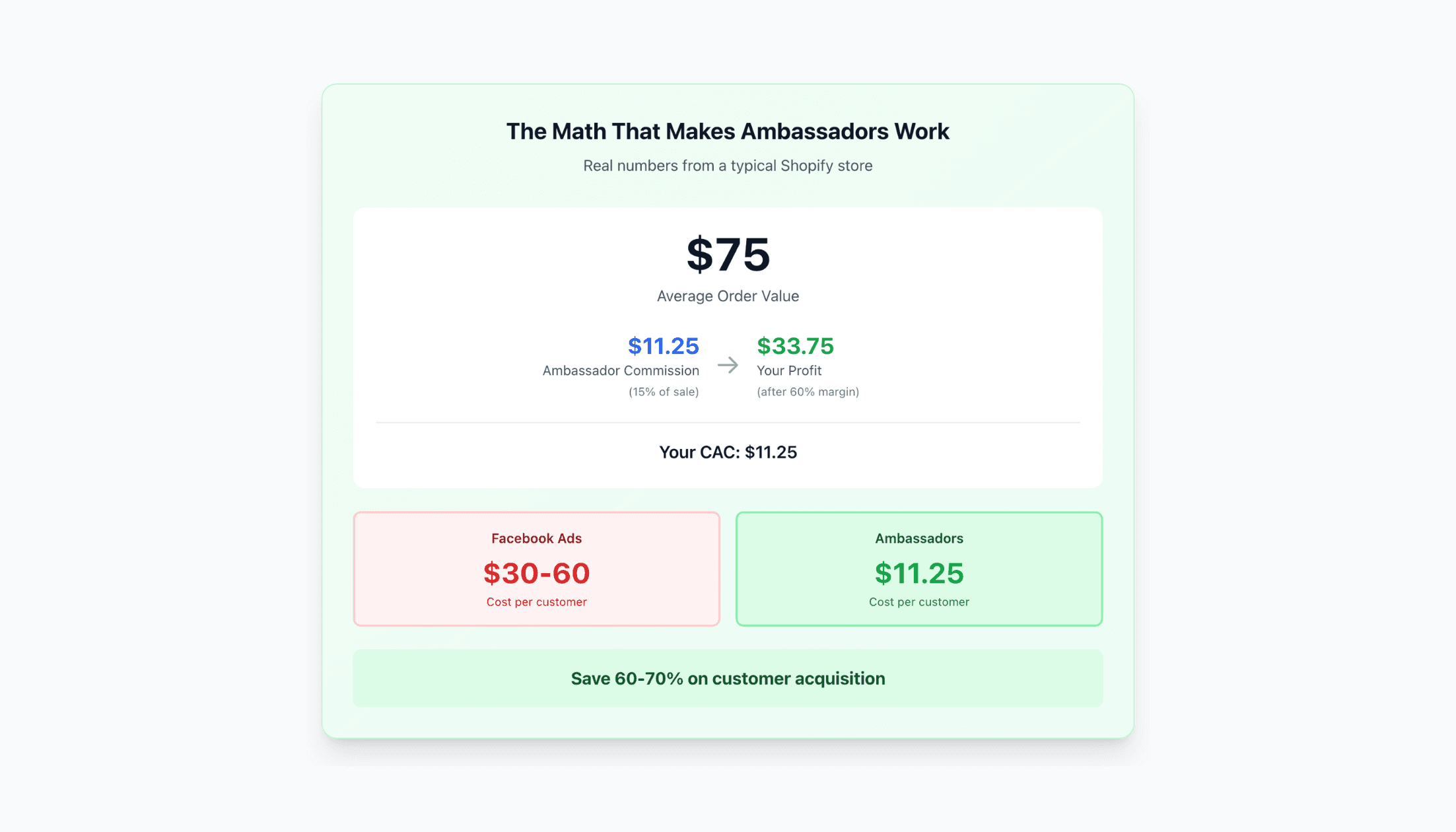Click the large $75 order value figure
1456x832 pixels.
click(728, 254)
